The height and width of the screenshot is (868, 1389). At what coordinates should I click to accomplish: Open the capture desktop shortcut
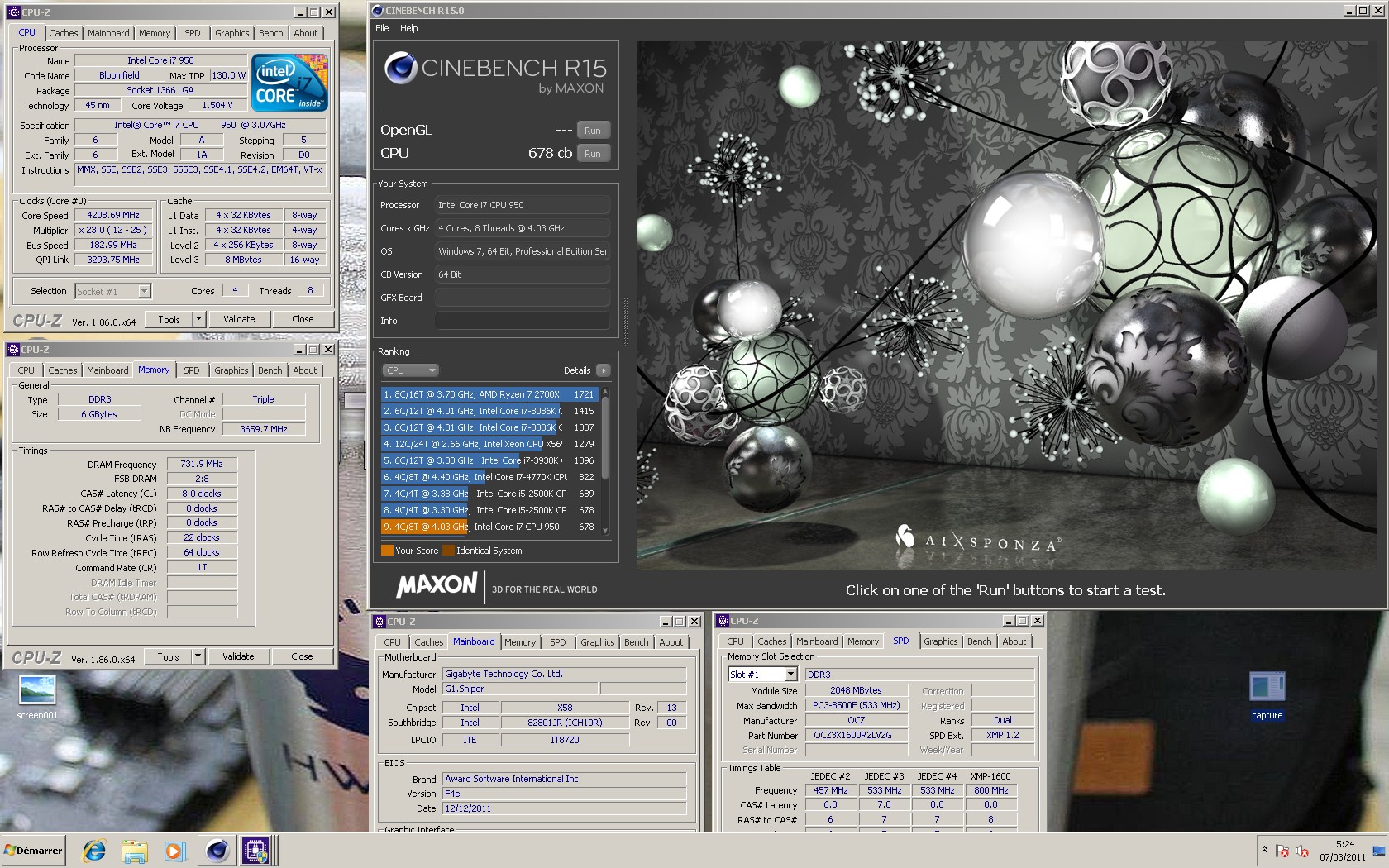(1267, 696)
